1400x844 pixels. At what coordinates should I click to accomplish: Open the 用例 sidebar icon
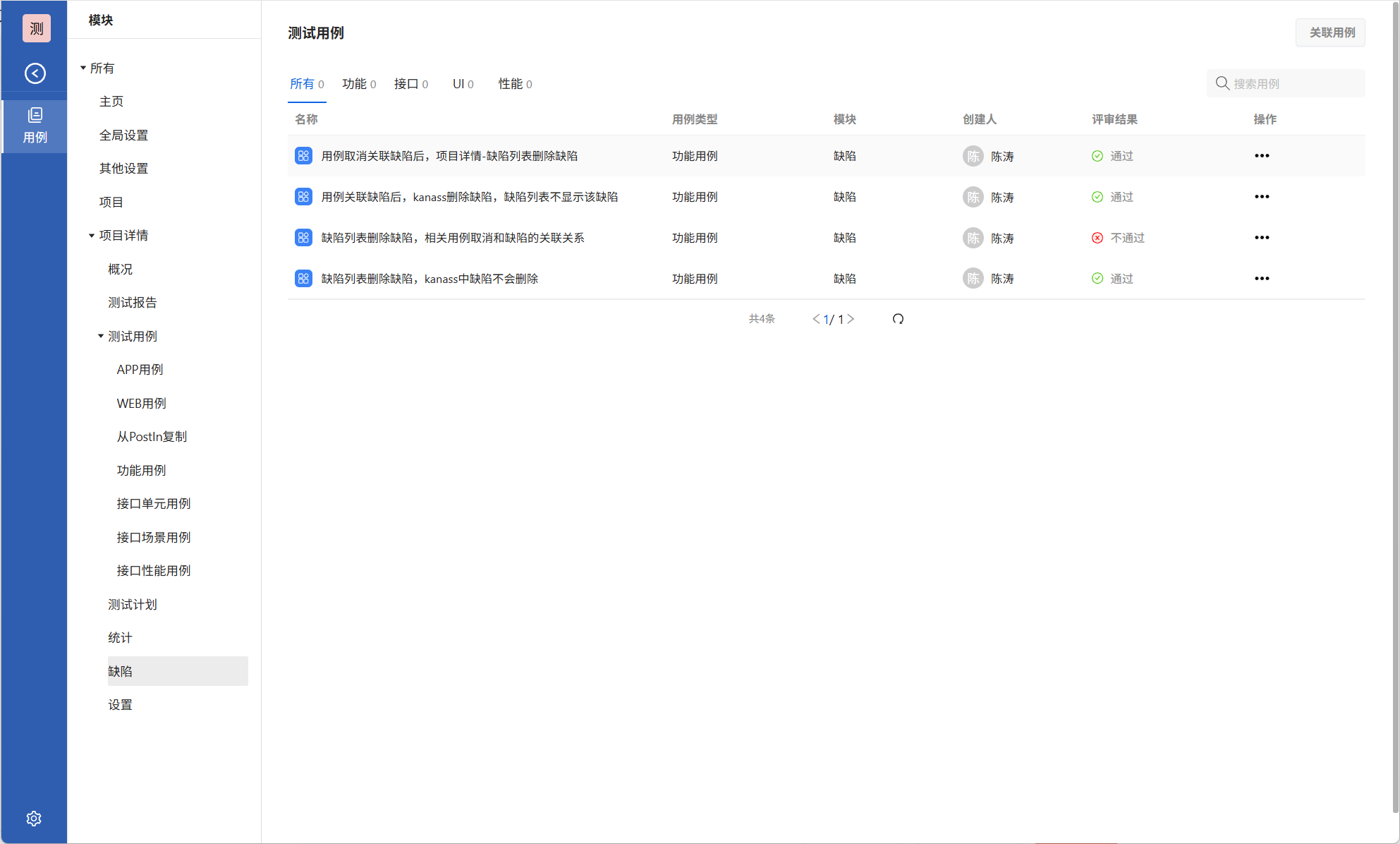click(35, 126)
